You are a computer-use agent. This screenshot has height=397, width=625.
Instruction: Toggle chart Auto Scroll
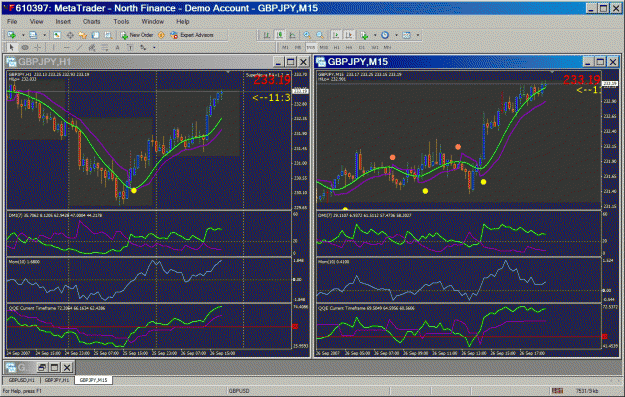336,35
